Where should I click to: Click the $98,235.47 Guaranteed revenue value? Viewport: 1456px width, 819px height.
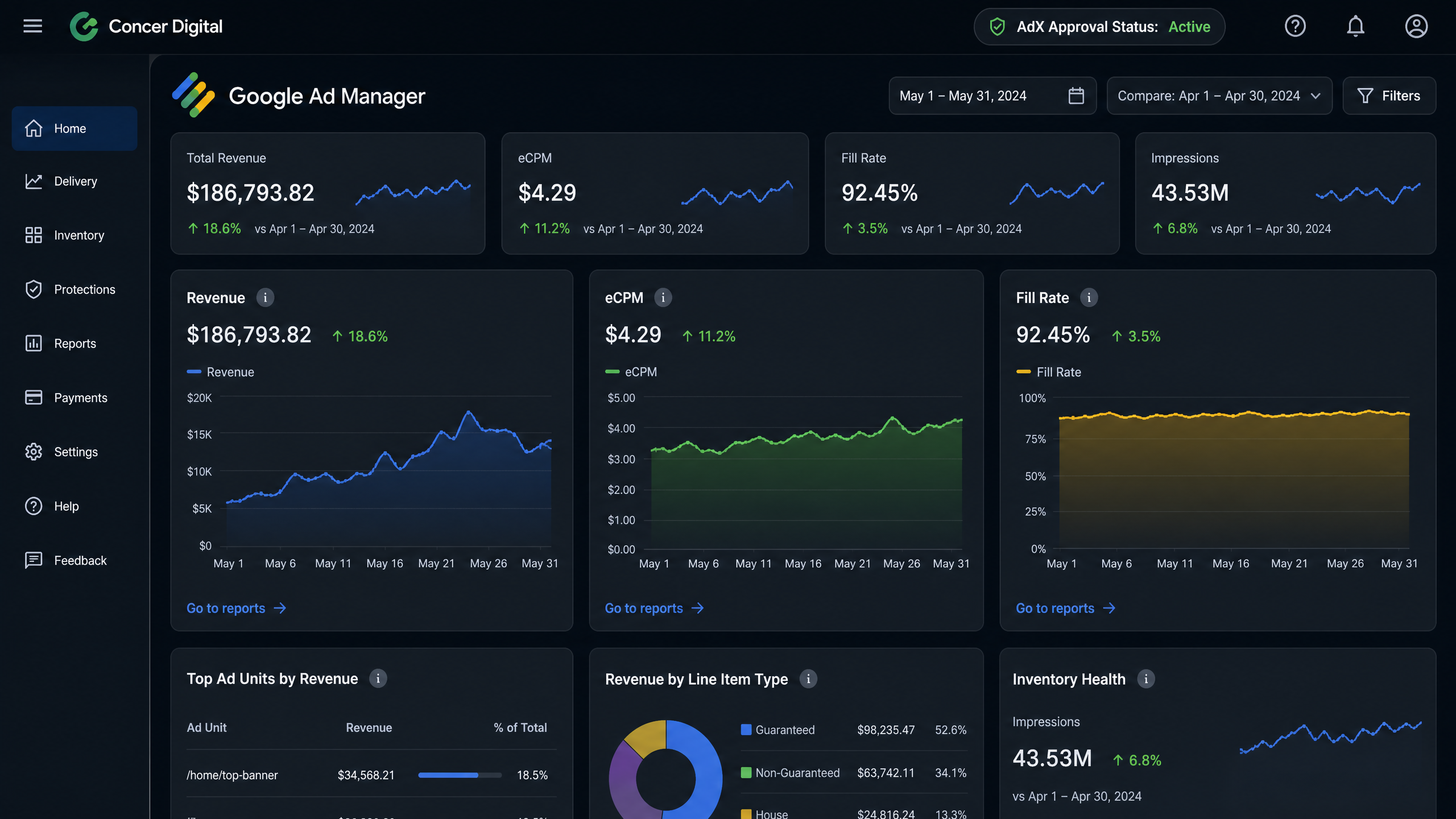coord(886,730)
